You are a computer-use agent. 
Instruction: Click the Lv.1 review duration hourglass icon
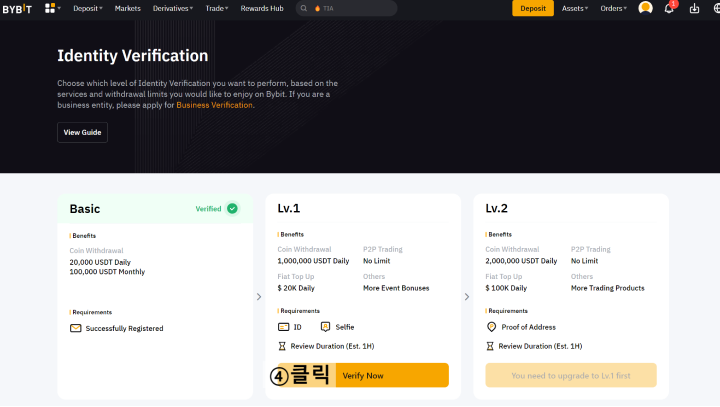[x=282, y=346]
